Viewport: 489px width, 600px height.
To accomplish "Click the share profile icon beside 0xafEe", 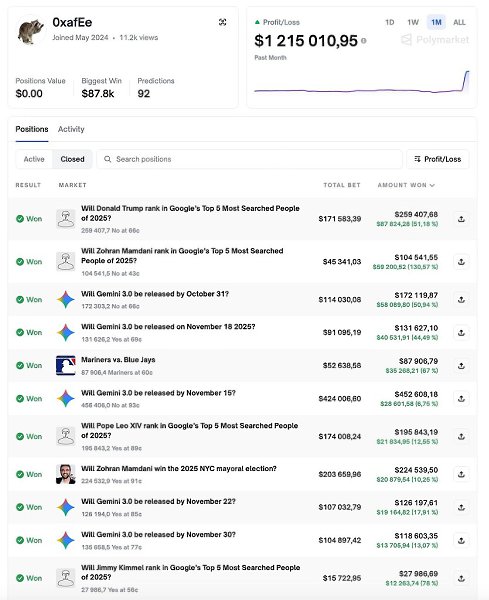I will click(x=222, y=22).
